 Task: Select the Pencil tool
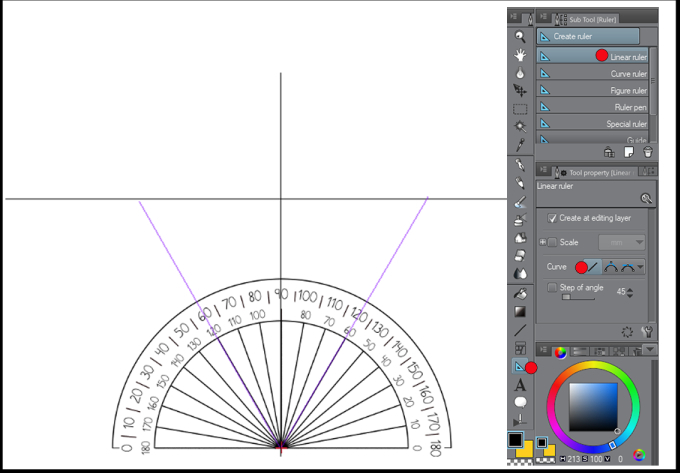pos(520,183)
